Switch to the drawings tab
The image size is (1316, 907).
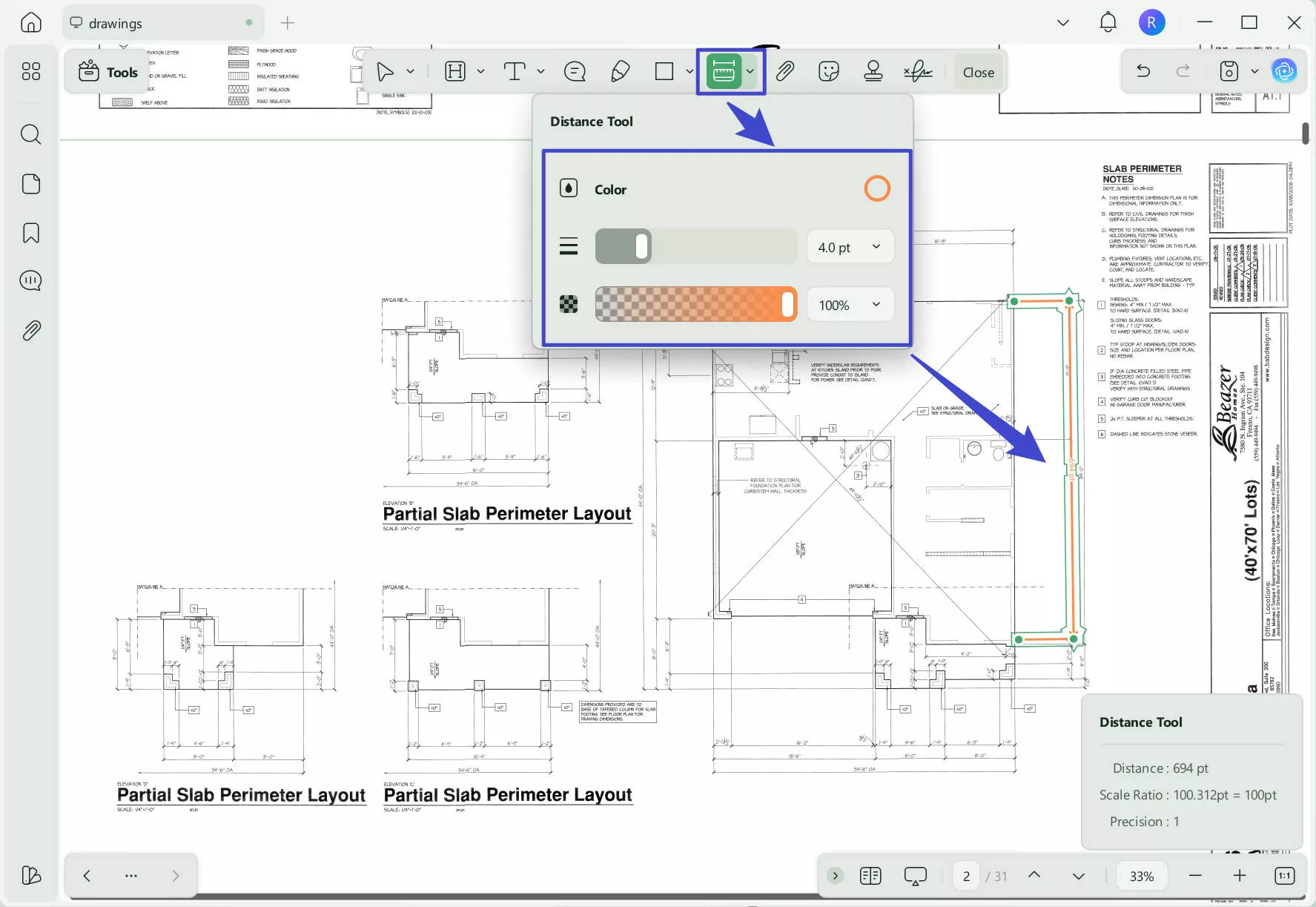click(115, 22)
